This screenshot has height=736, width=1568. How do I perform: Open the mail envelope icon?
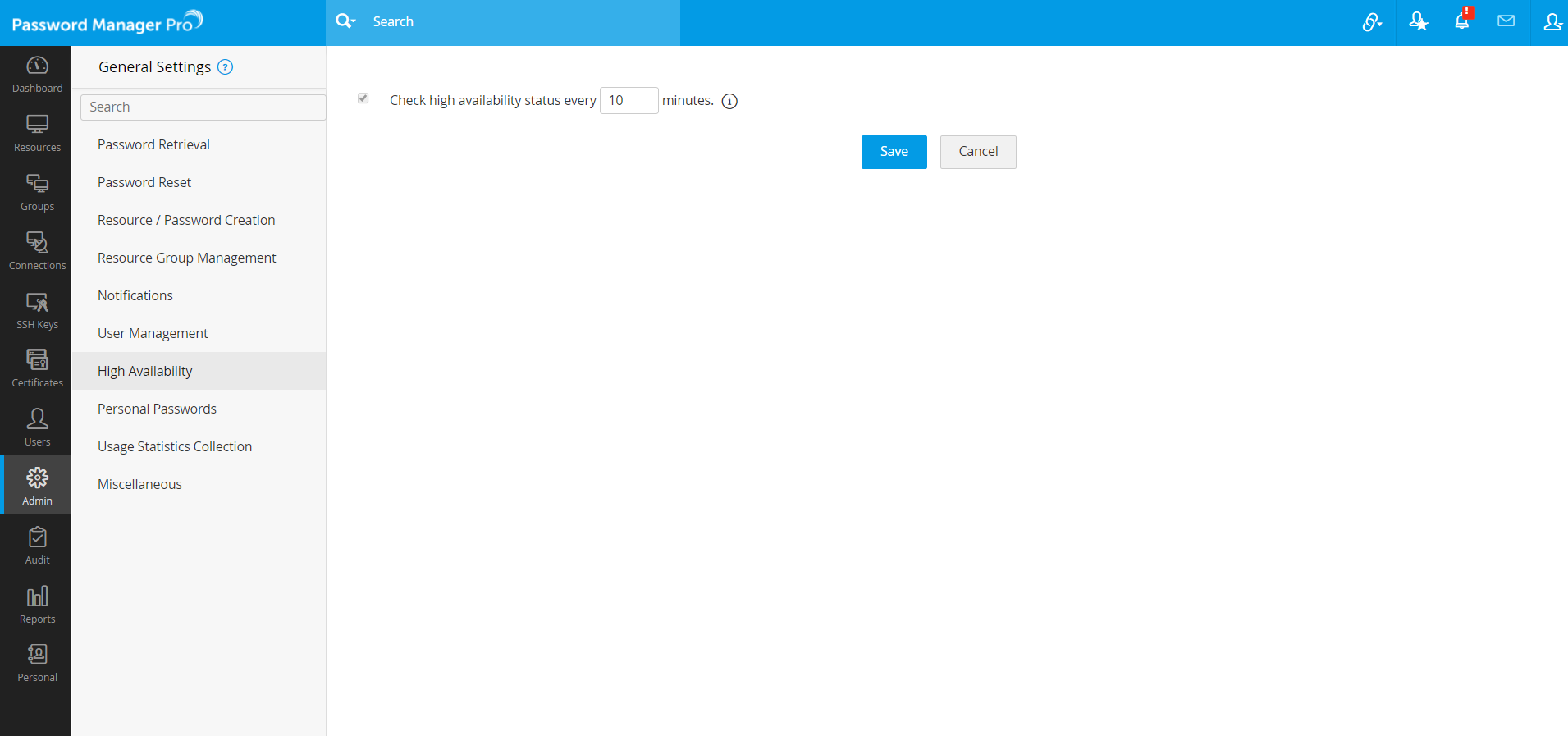coord(1506,21)
